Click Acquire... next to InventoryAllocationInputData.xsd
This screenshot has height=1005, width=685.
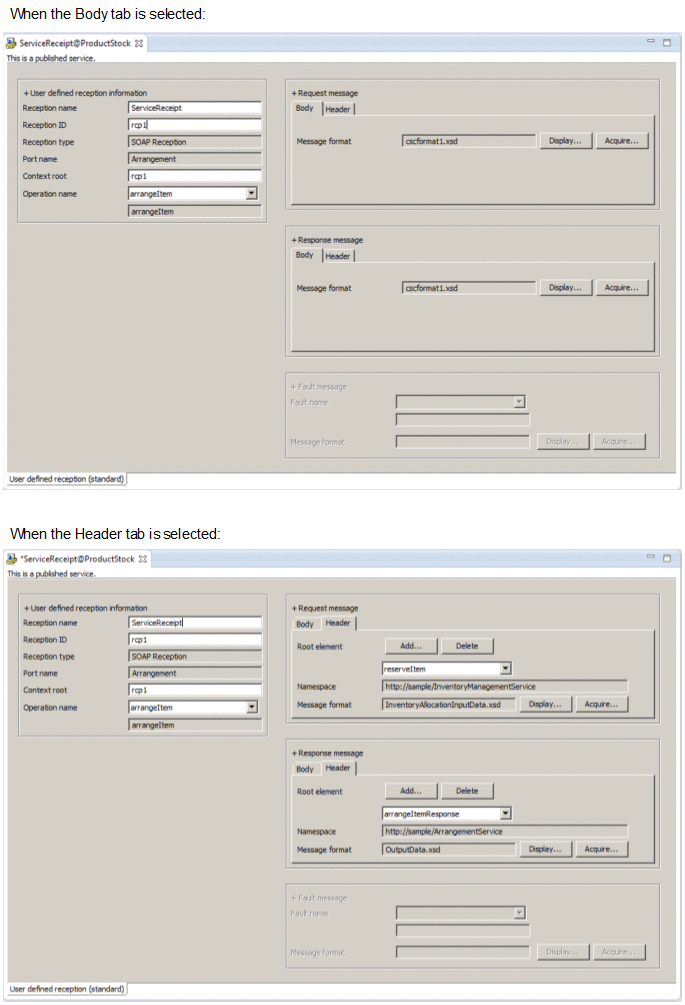tap(601, 704)
